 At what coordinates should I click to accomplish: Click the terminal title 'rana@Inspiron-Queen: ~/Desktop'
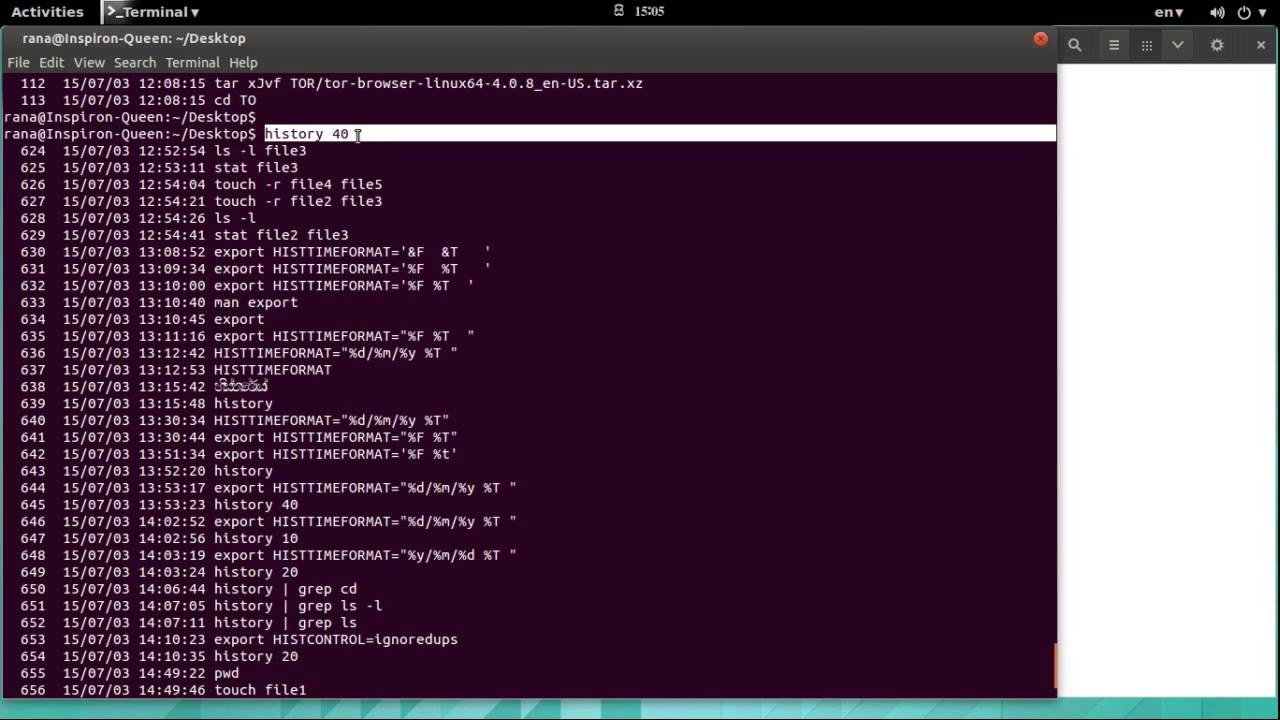134,38
